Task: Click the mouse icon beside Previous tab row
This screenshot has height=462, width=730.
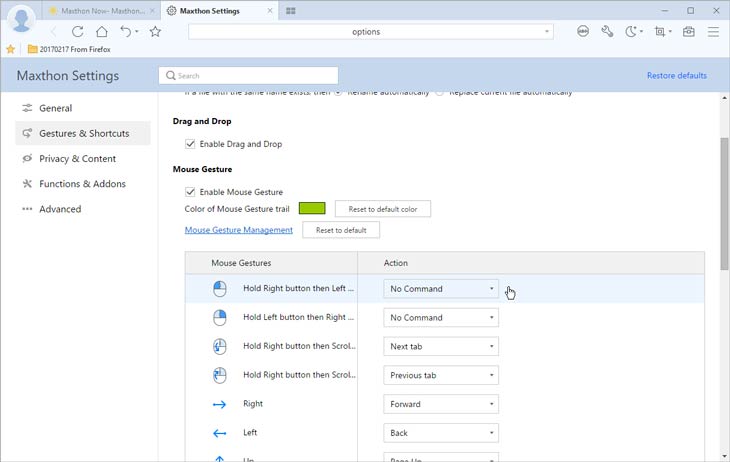Action: click(x=220, y=375)
